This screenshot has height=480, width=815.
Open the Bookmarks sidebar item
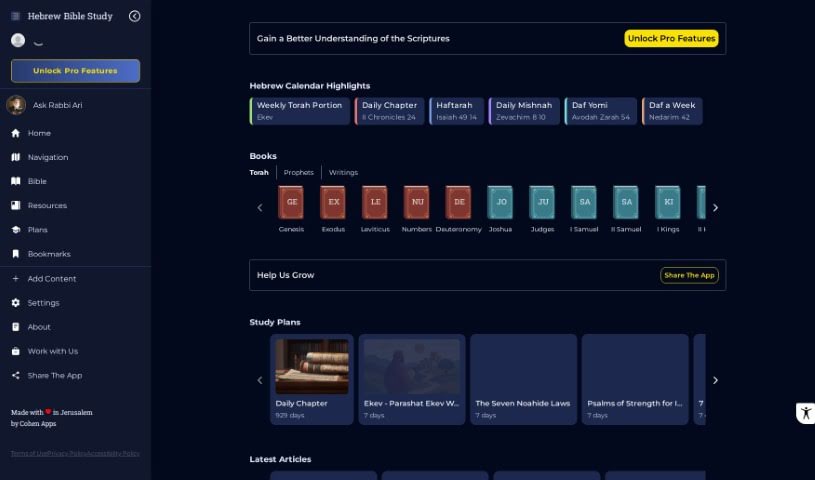(x=16, y=254)
